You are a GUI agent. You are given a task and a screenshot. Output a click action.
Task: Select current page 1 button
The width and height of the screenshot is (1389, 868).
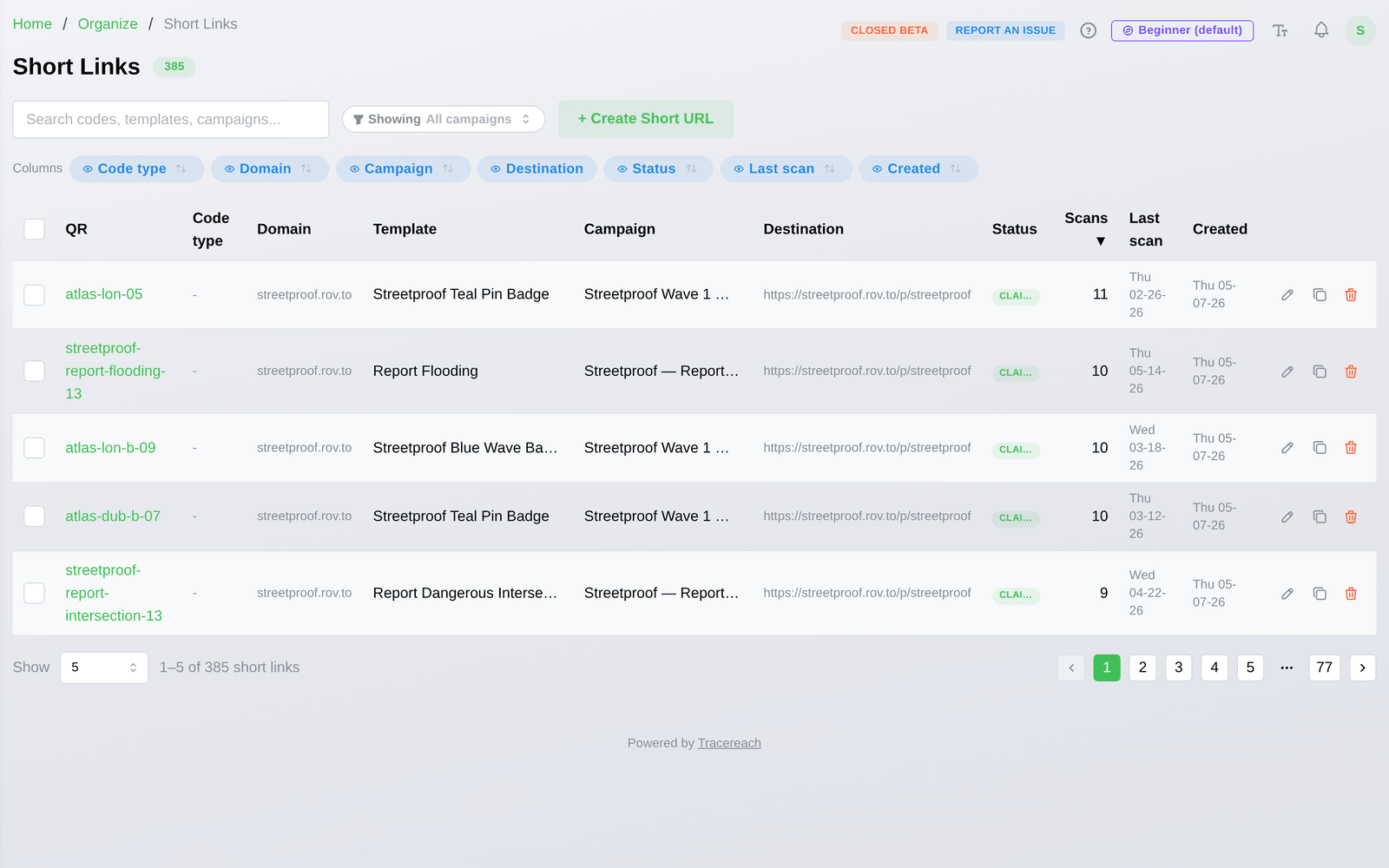pyautogui.click(x=1107, y=667)
